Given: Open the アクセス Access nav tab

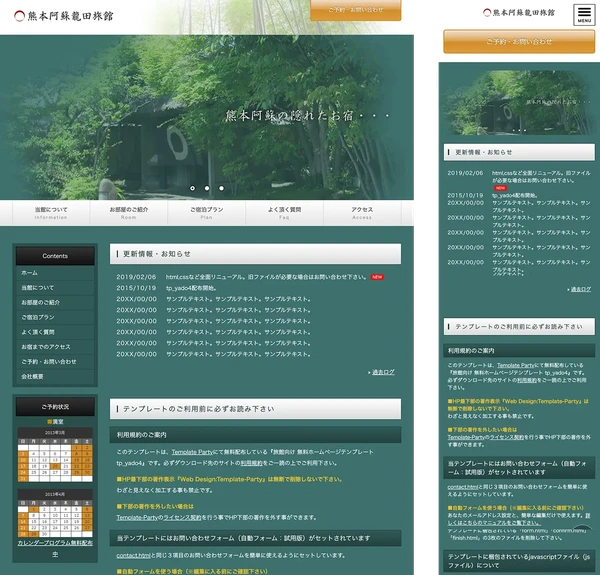Looking at the screenshot, I should (362, 212).
